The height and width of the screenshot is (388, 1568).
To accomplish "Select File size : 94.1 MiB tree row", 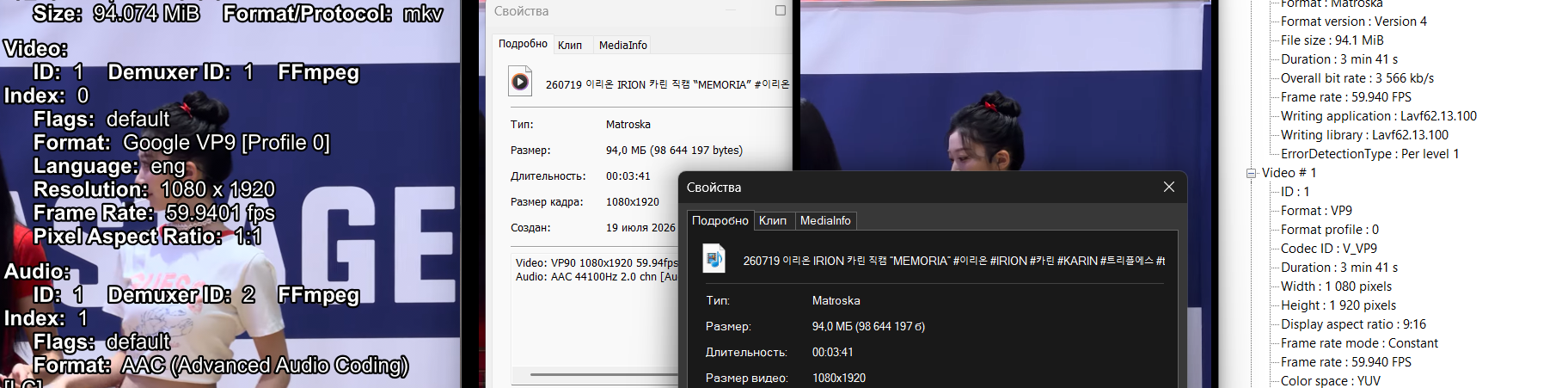I will point(1332,40).
